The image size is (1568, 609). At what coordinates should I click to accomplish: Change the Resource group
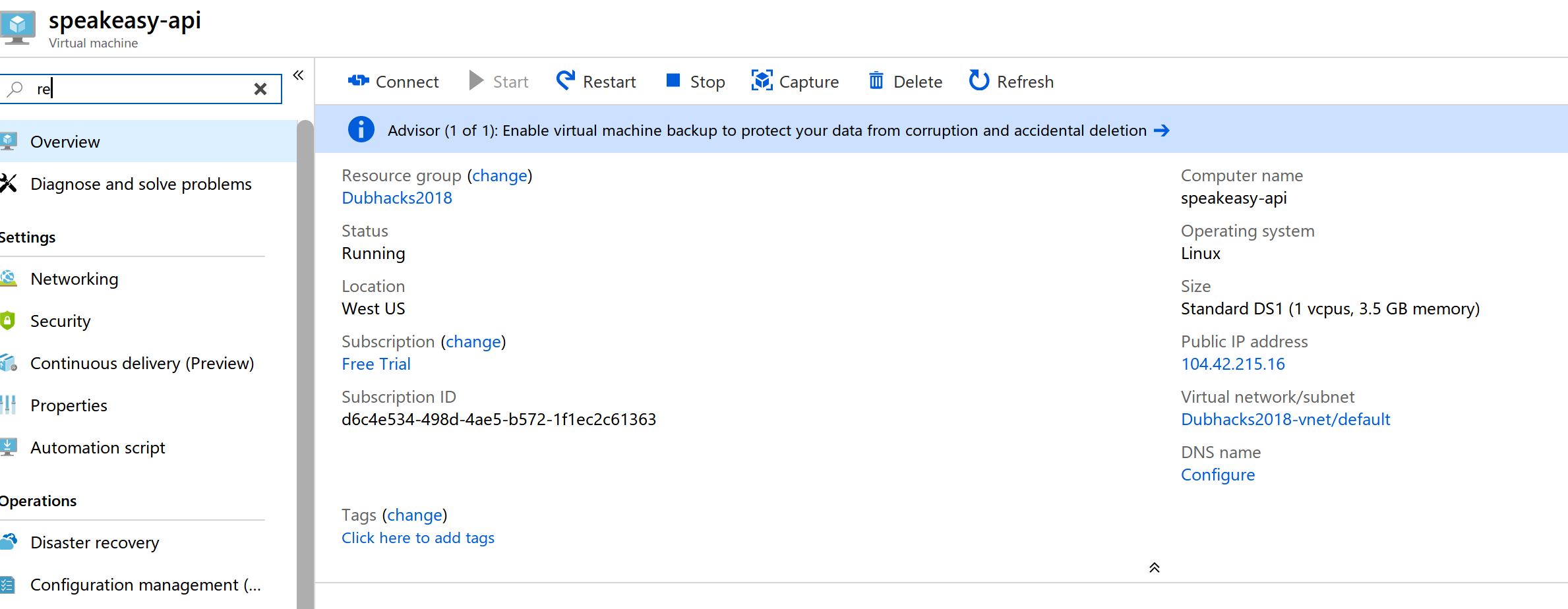500,176
